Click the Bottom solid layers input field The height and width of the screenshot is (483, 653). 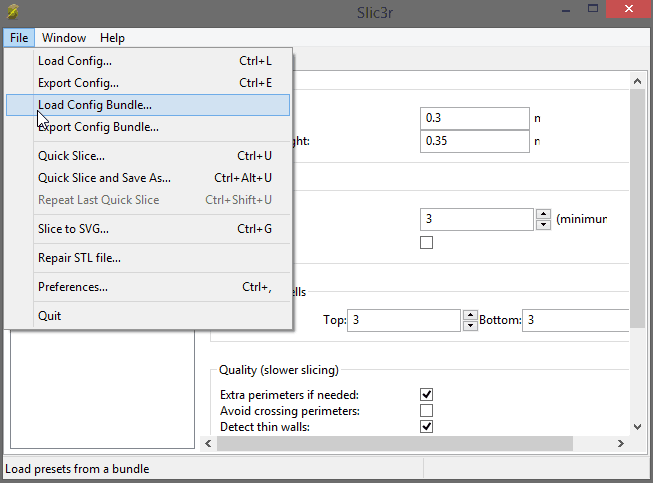tap(575, 320)
